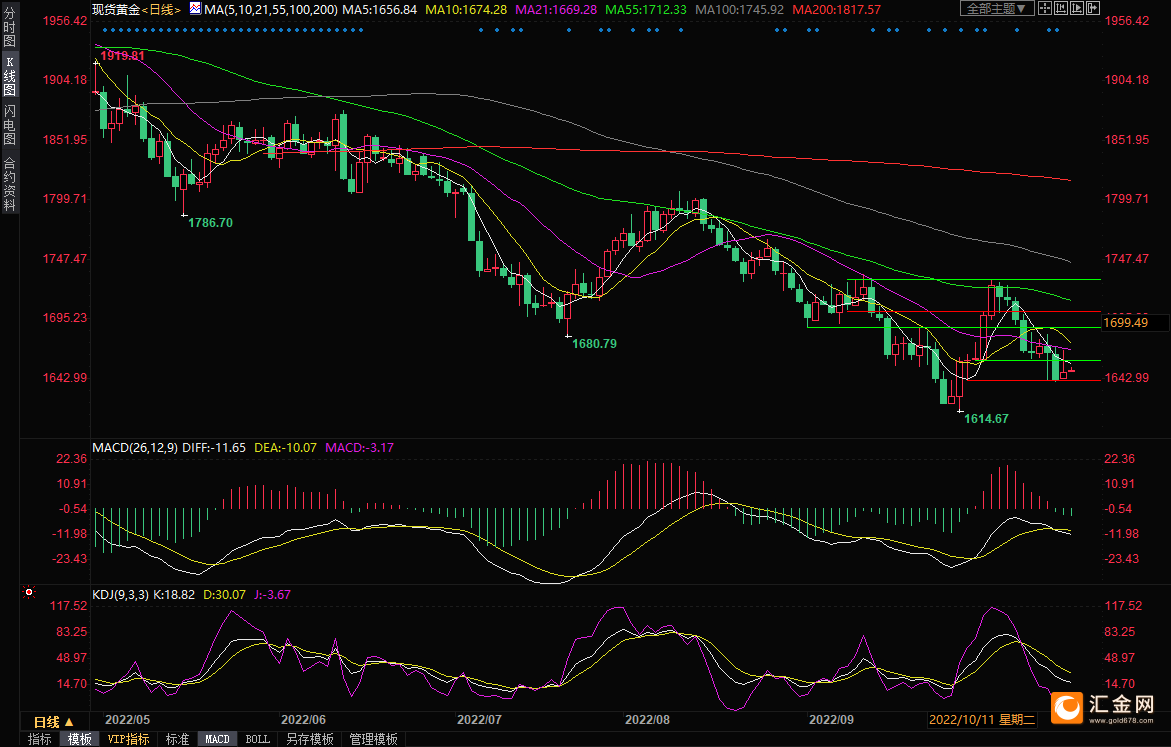Click the 另存模板 button

coord(309,739)
